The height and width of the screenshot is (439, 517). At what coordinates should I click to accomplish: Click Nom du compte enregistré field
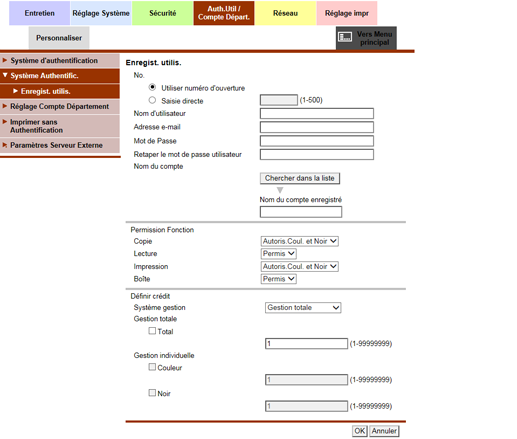pyautogui.click(x=301, y=212)
